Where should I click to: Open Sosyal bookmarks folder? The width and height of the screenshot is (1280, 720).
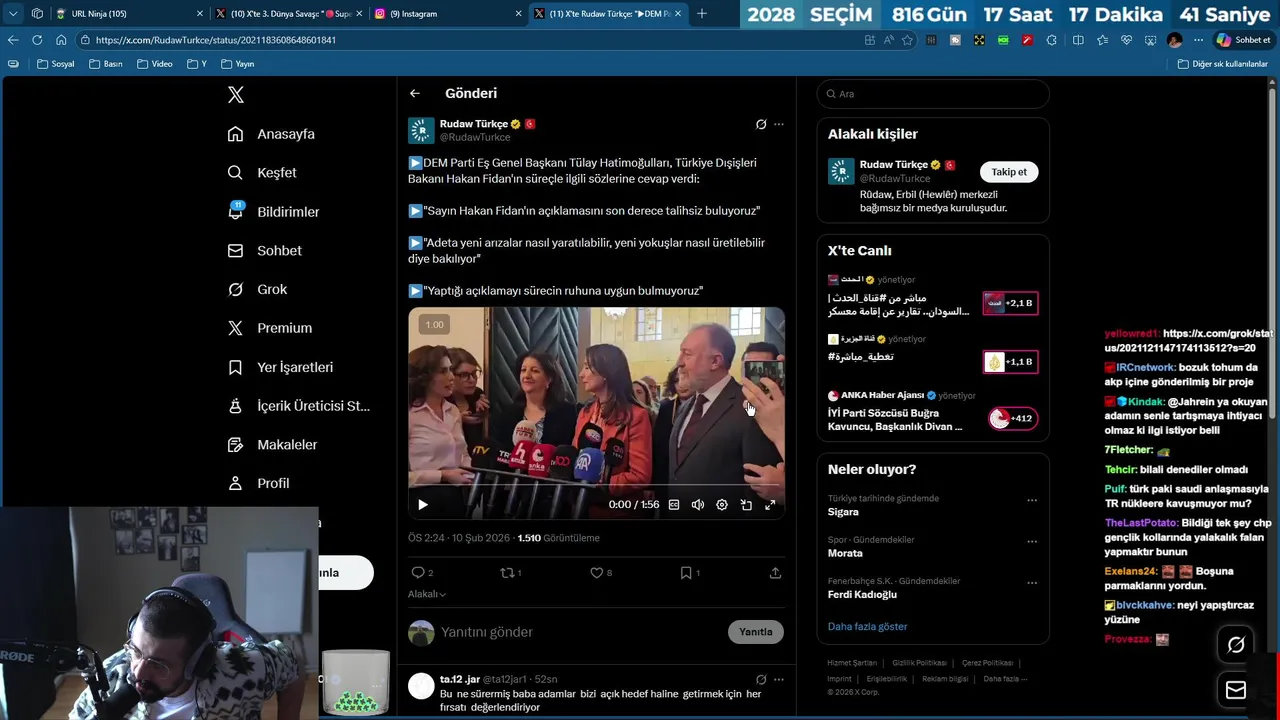pos(56,64)
